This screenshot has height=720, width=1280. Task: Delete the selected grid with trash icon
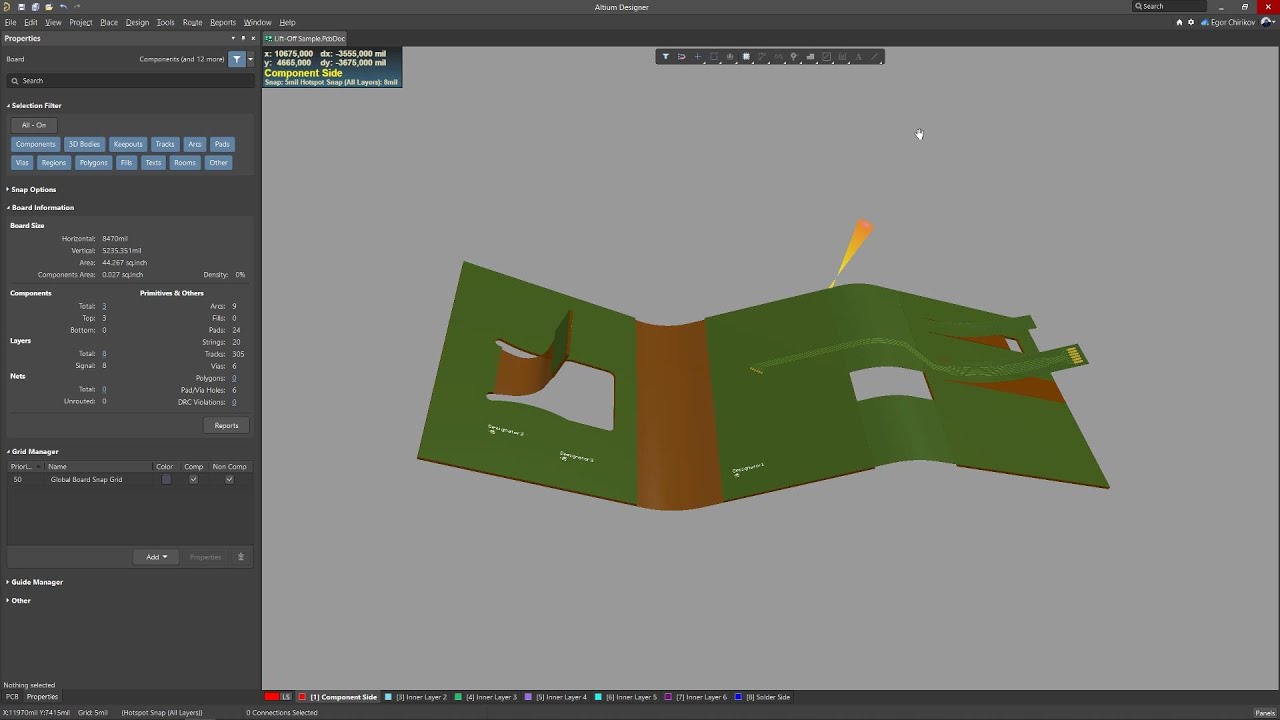(x=241, y=557)
